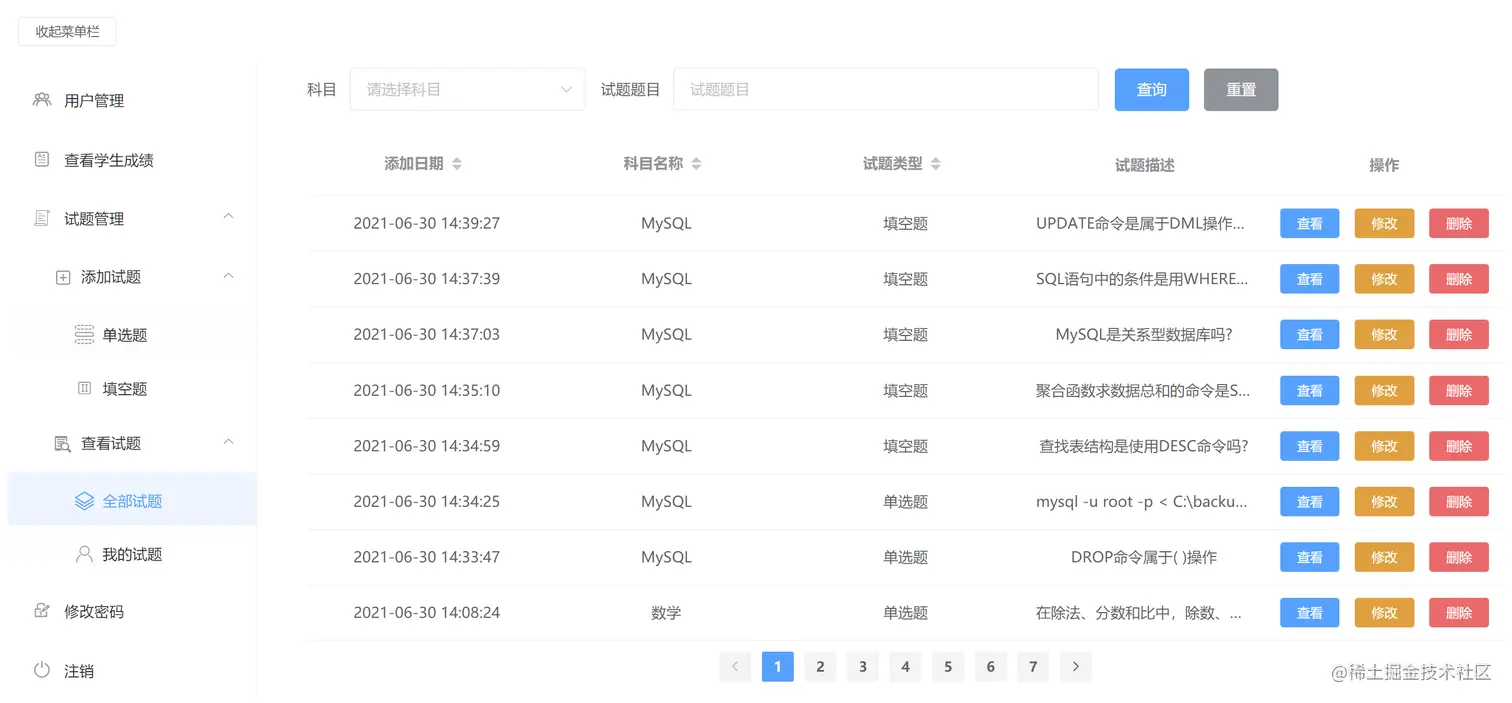Sort by 科目名称 using its sort arrows
Image resolution: width=1512 pixels, height=703 pixels.
pyautogui.click(x=697, y=164)
